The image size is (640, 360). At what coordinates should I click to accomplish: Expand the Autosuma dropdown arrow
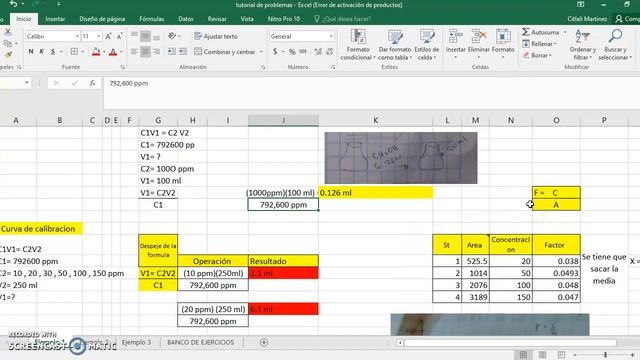click(x=565, y=32)
